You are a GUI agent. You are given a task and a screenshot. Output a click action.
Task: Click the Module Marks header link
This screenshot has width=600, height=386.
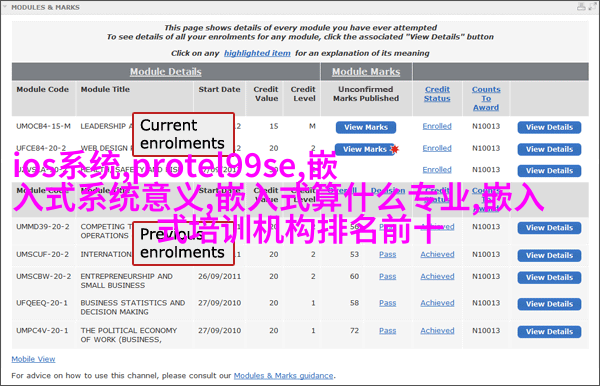click(x=366, y=72)
